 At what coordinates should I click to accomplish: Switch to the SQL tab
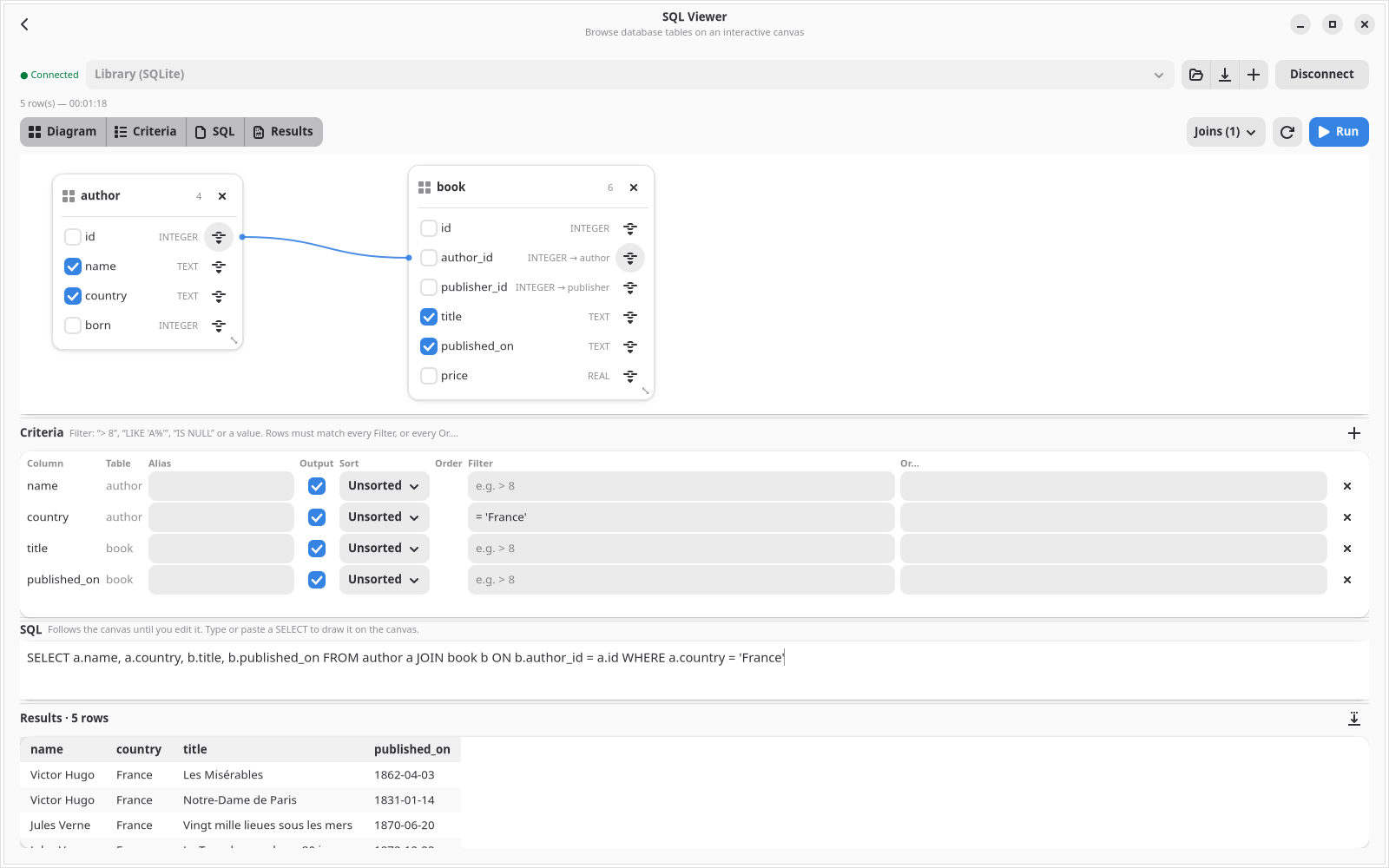[215, 132]
